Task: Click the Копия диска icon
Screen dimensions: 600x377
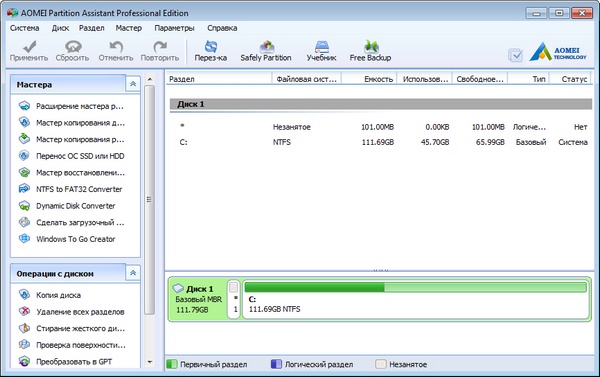Action: click(x=24, y=295)
